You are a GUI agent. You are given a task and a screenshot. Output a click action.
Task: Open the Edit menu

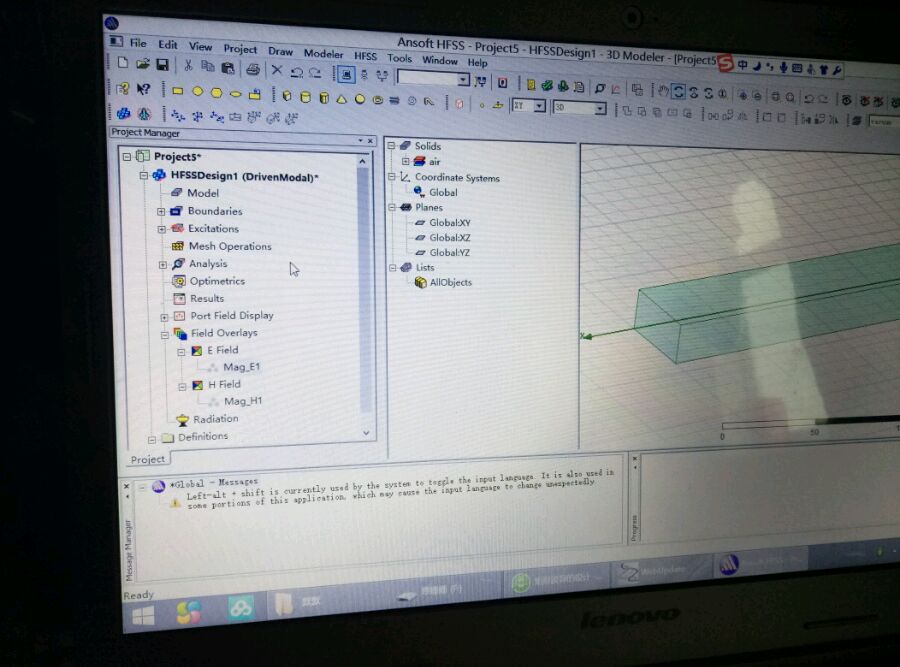point(168,45)
